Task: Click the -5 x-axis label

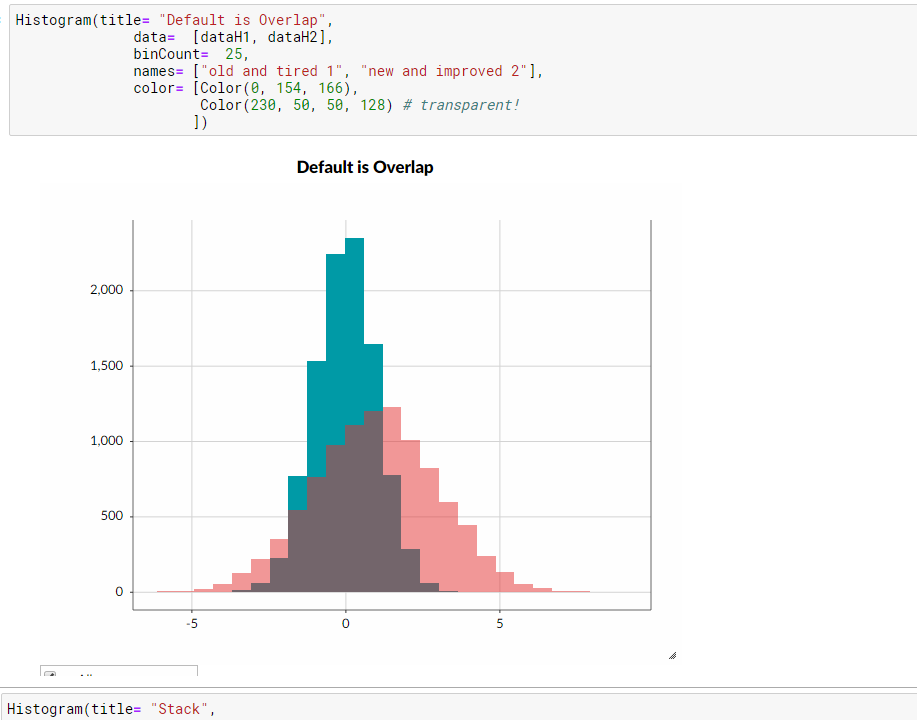Action: tap(192, 623)
